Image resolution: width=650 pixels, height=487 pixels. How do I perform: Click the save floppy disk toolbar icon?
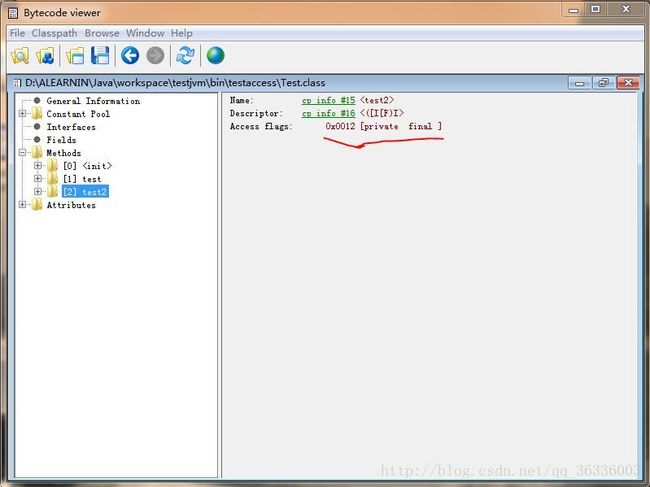100,56
